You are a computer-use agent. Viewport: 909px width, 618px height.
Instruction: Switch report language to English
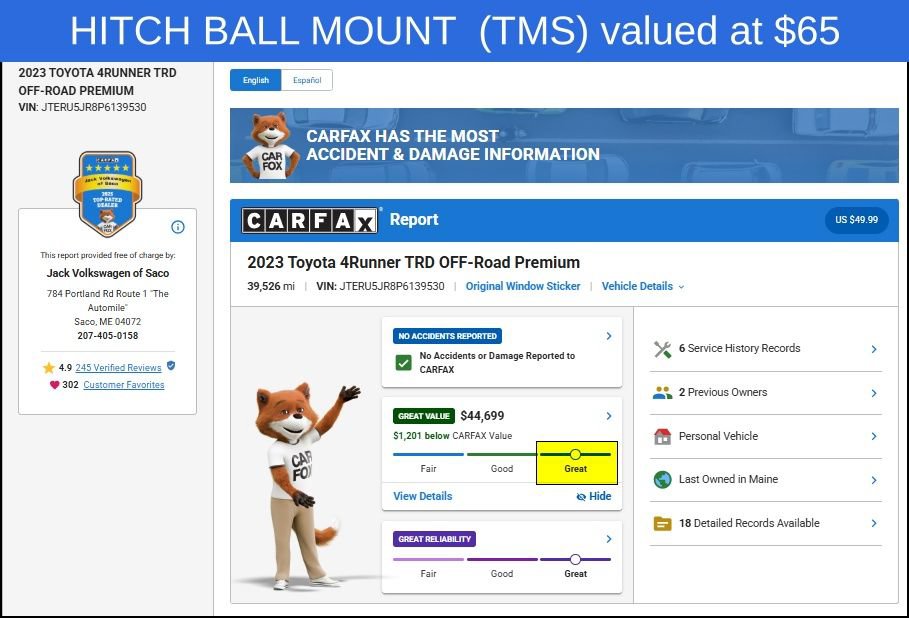click(256, 80)
